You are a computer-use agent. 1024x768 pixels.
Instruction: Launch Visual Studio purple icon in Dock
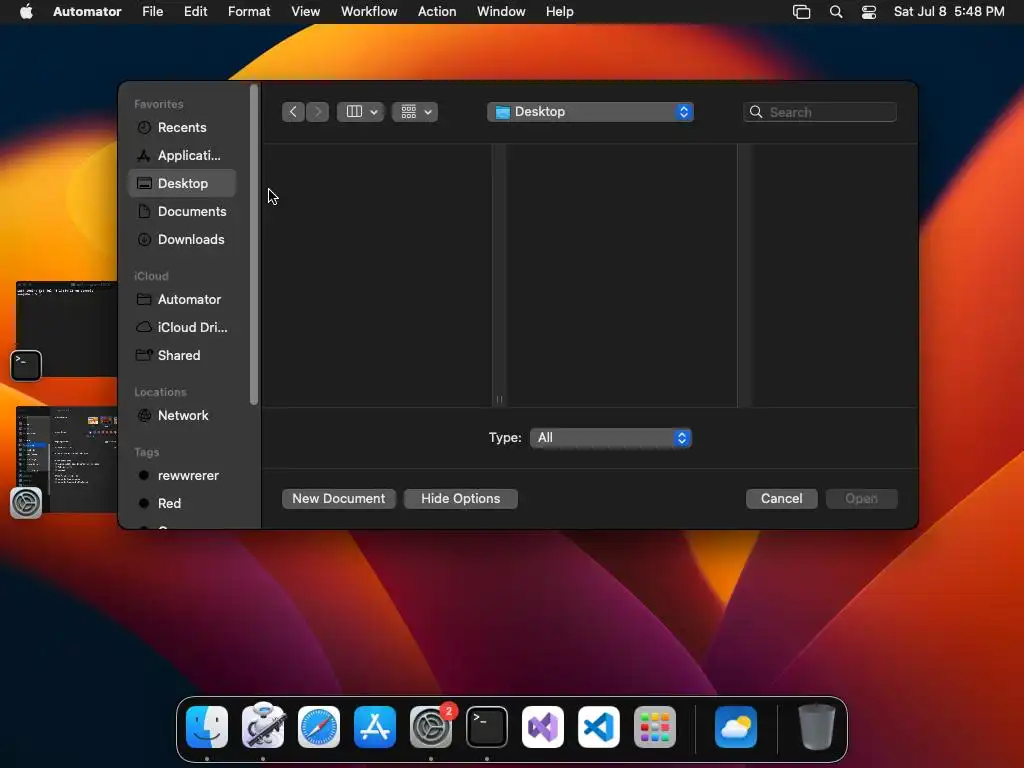pos(543,727)
